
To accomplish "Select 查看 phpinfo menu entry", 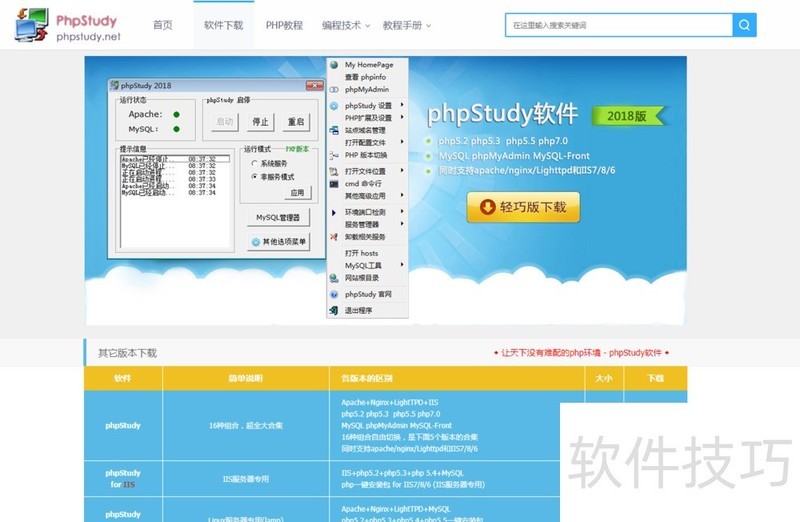I will pos(367,77).
